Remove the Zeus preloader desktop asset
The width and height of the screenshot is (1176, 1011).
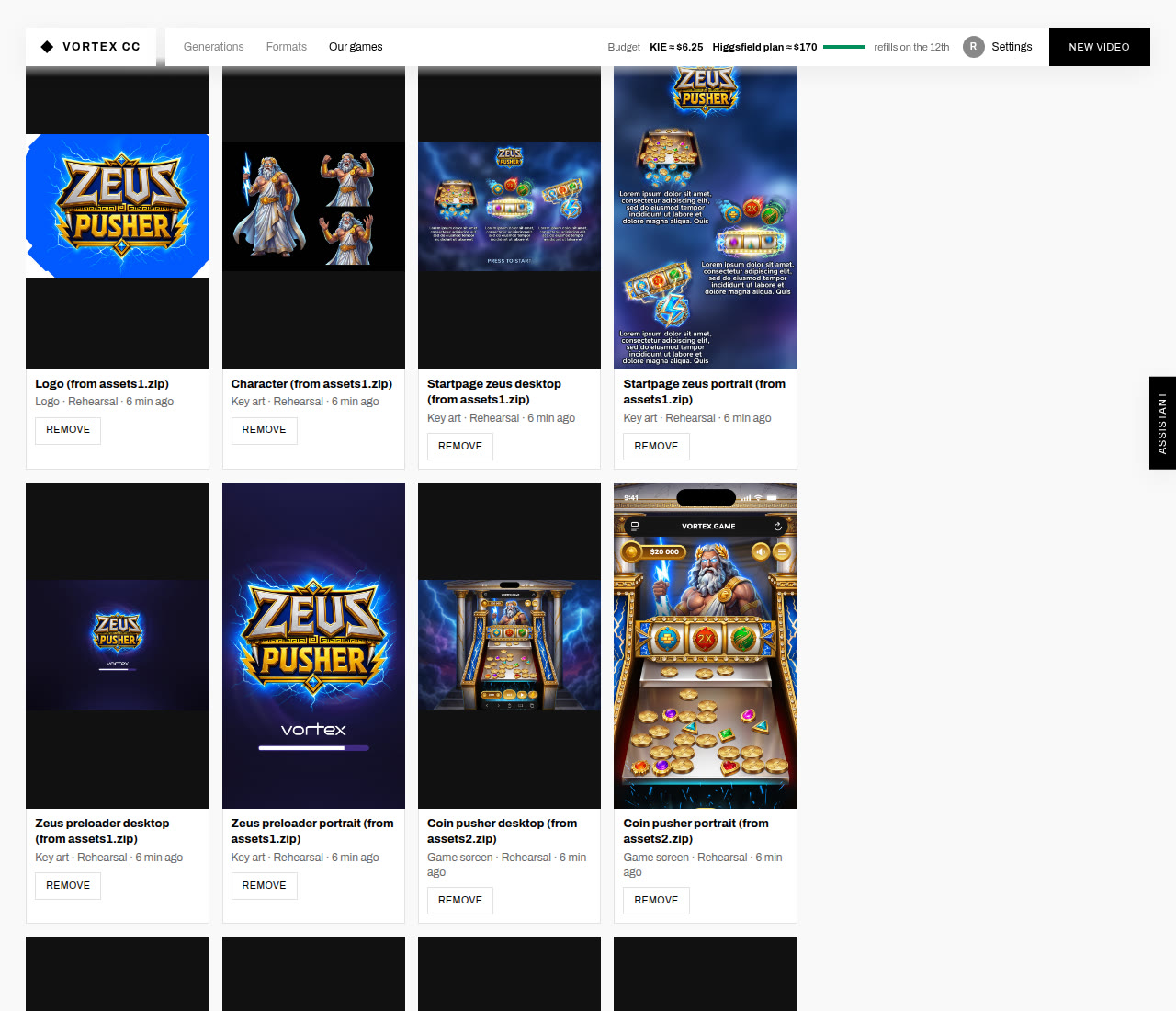point(68,886)
